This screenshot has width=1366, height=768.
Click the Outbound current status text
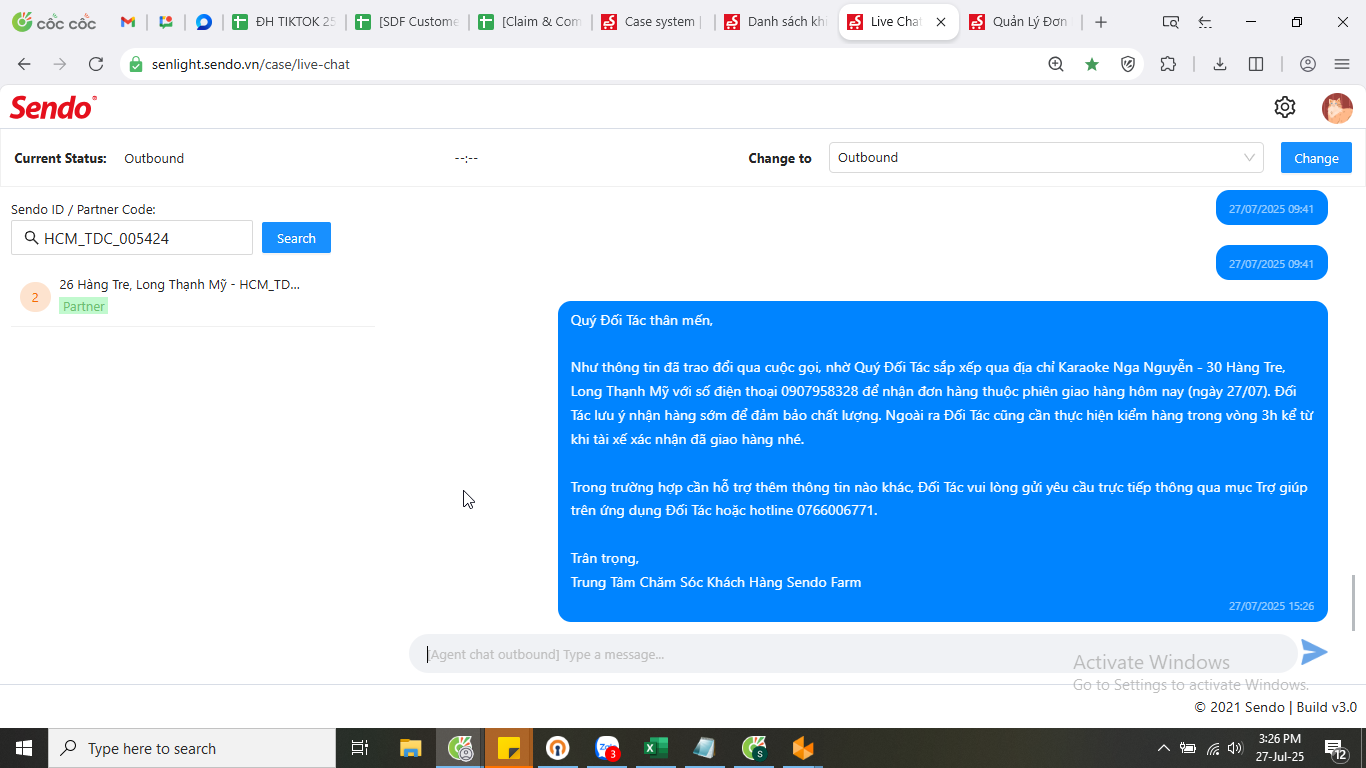coord(154,158)
